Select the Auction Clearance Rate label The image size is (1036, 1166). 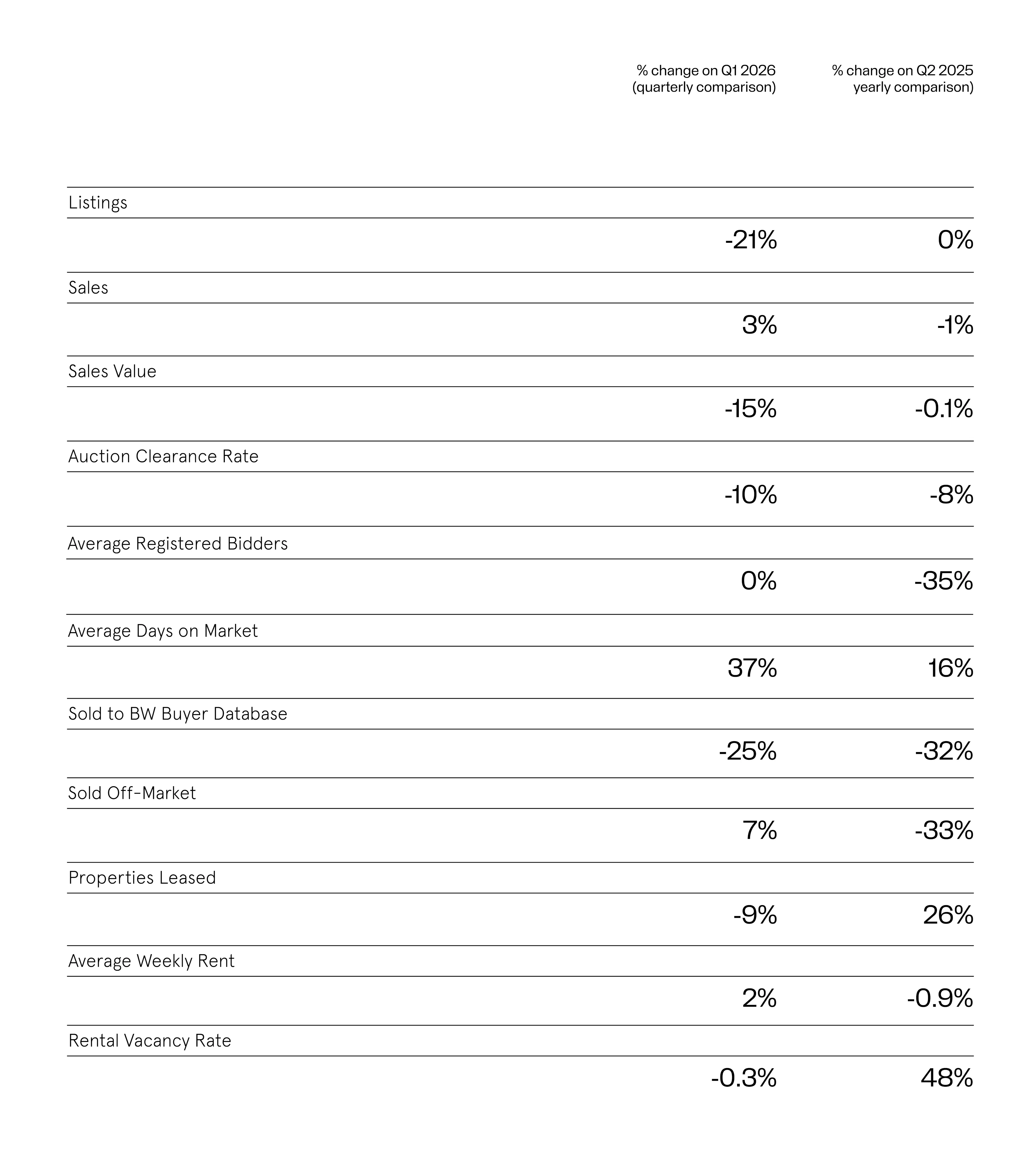tap(163, 456)
